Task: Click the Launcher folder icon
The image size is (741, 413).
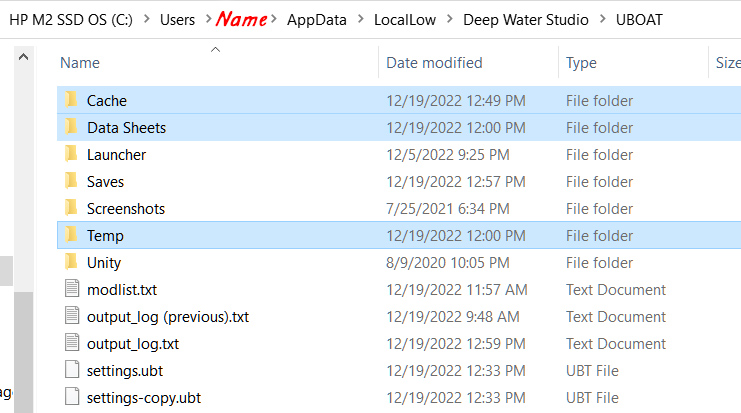Action: pyautogui.click(x=71, y=154)
